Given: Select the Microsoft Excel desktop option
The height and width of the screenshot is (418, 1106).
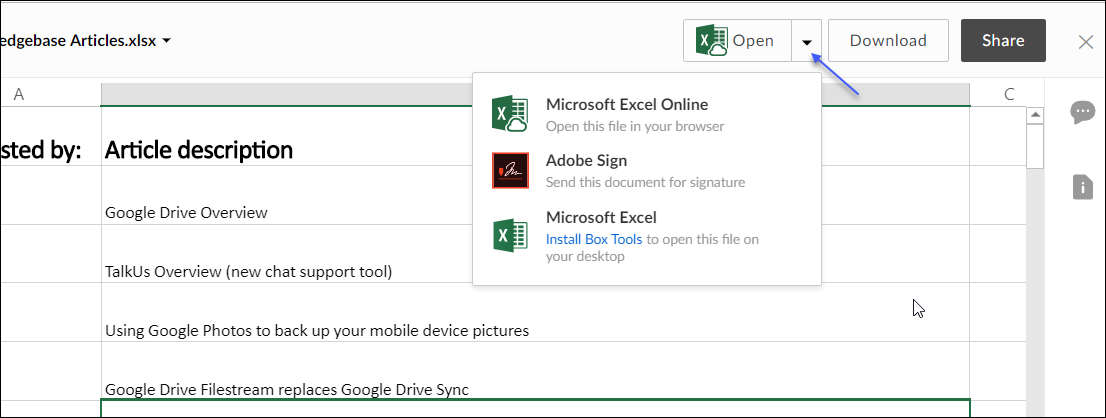Looking at the screenshot, I should tap(647, 236).
